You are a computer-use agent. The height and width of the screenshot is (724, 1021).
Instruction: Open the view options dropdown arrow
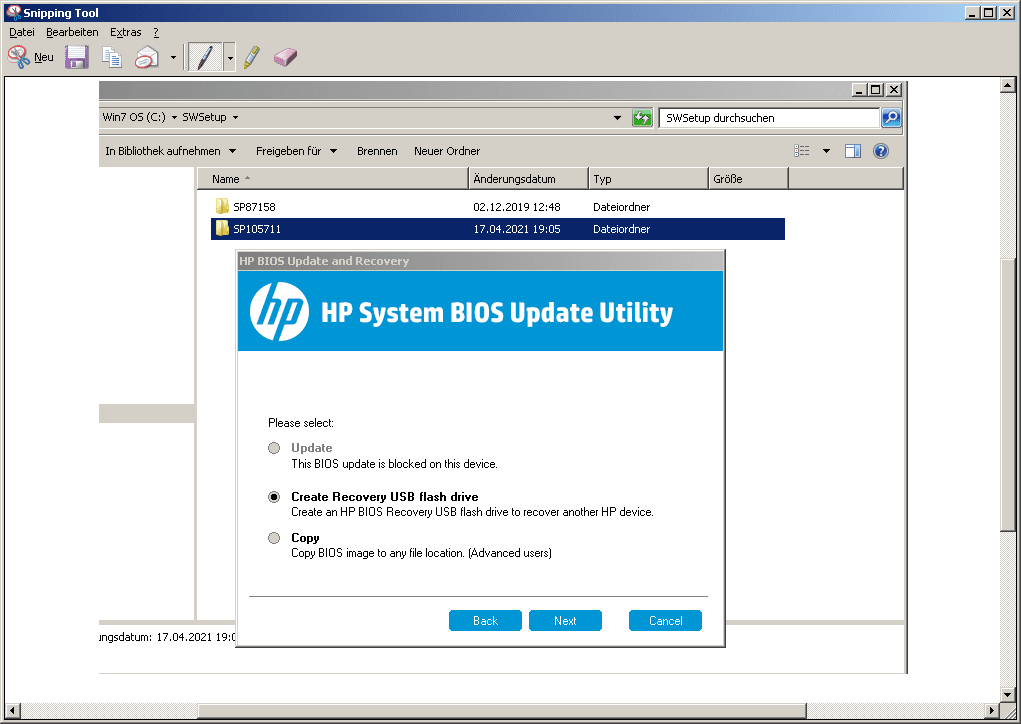pos(826,151)
